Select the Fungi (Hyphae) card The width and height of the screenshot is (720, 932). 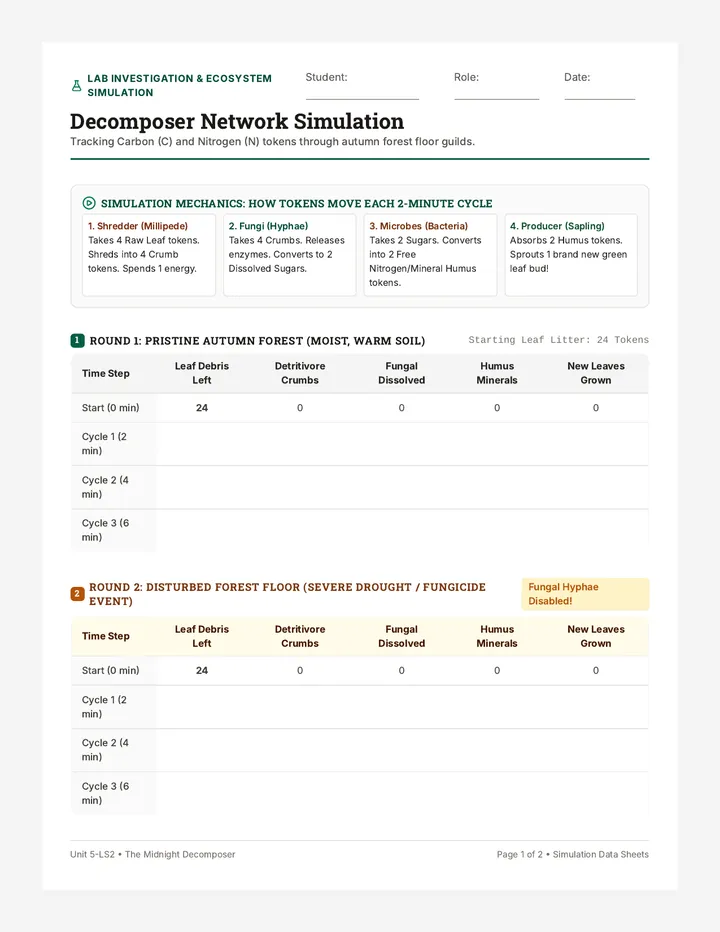(x=290, y=255)
